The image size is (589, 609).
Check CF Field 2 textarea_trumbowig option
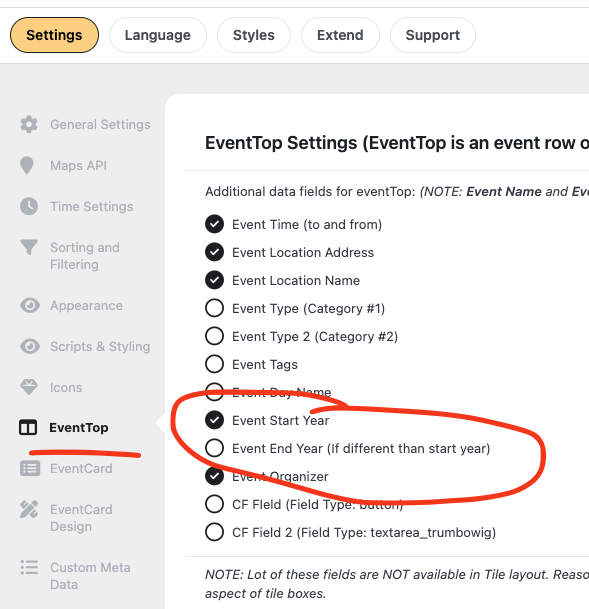pos(214,532)
